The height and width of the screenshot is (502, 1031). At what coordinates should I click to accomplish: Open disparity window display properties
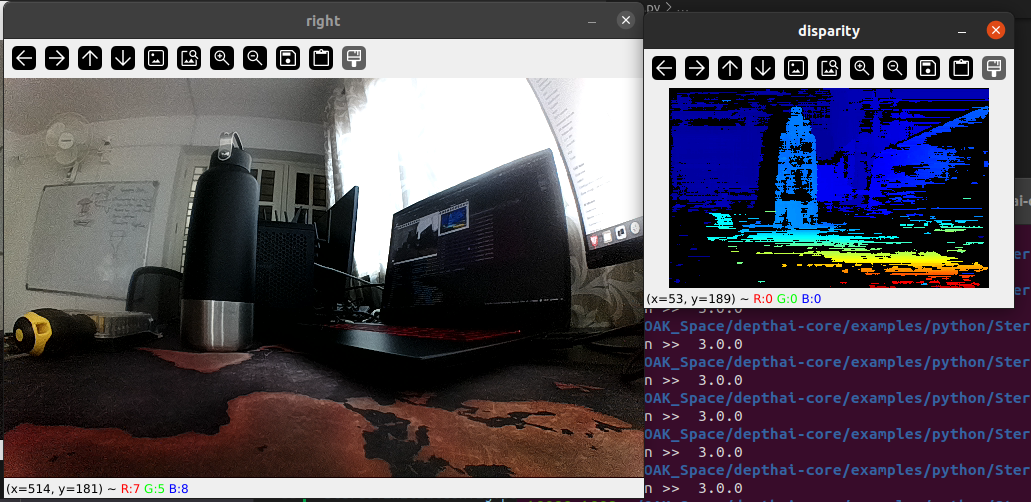tap(993, 68)
